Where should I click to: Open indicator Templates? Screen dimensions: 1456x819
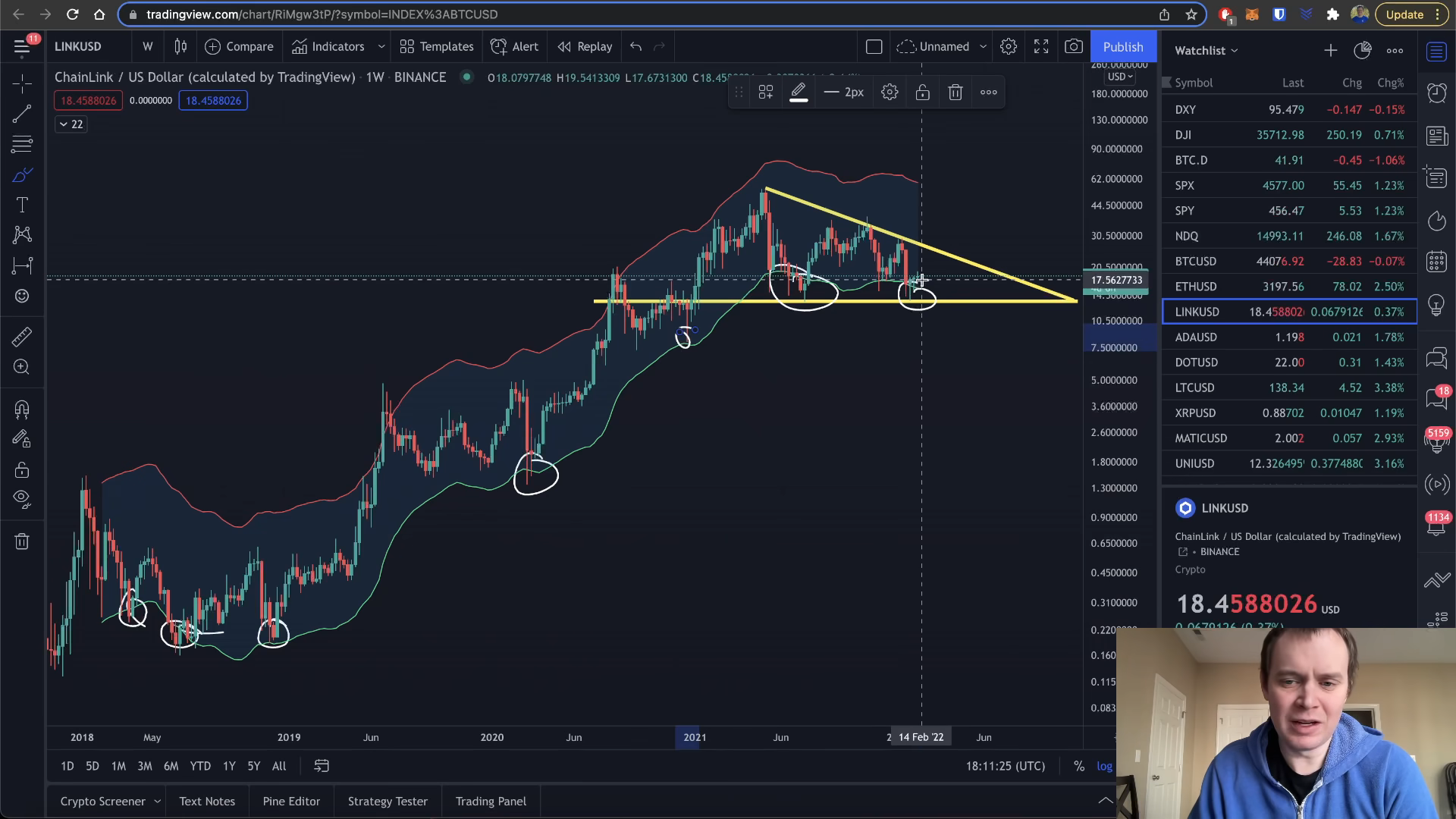(x=437, y=47)
